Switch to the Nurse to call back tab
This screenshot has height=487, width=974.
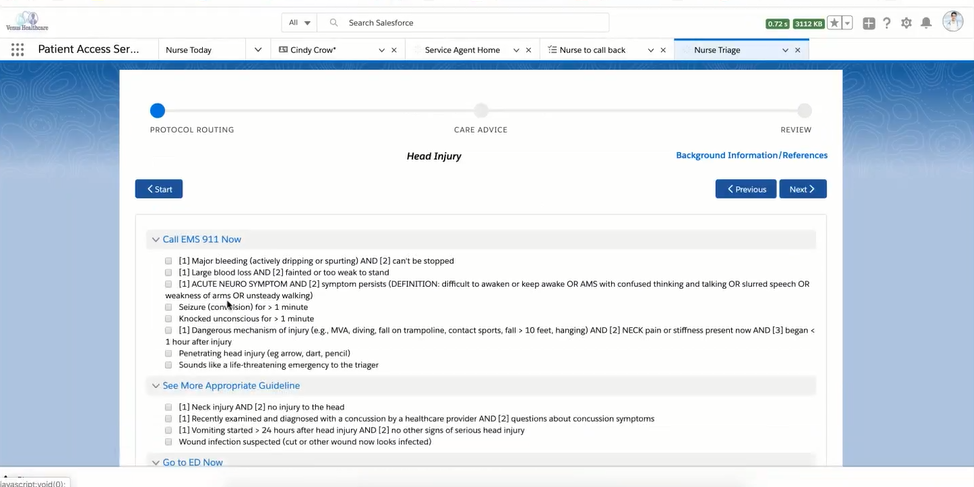click(592, 50)
